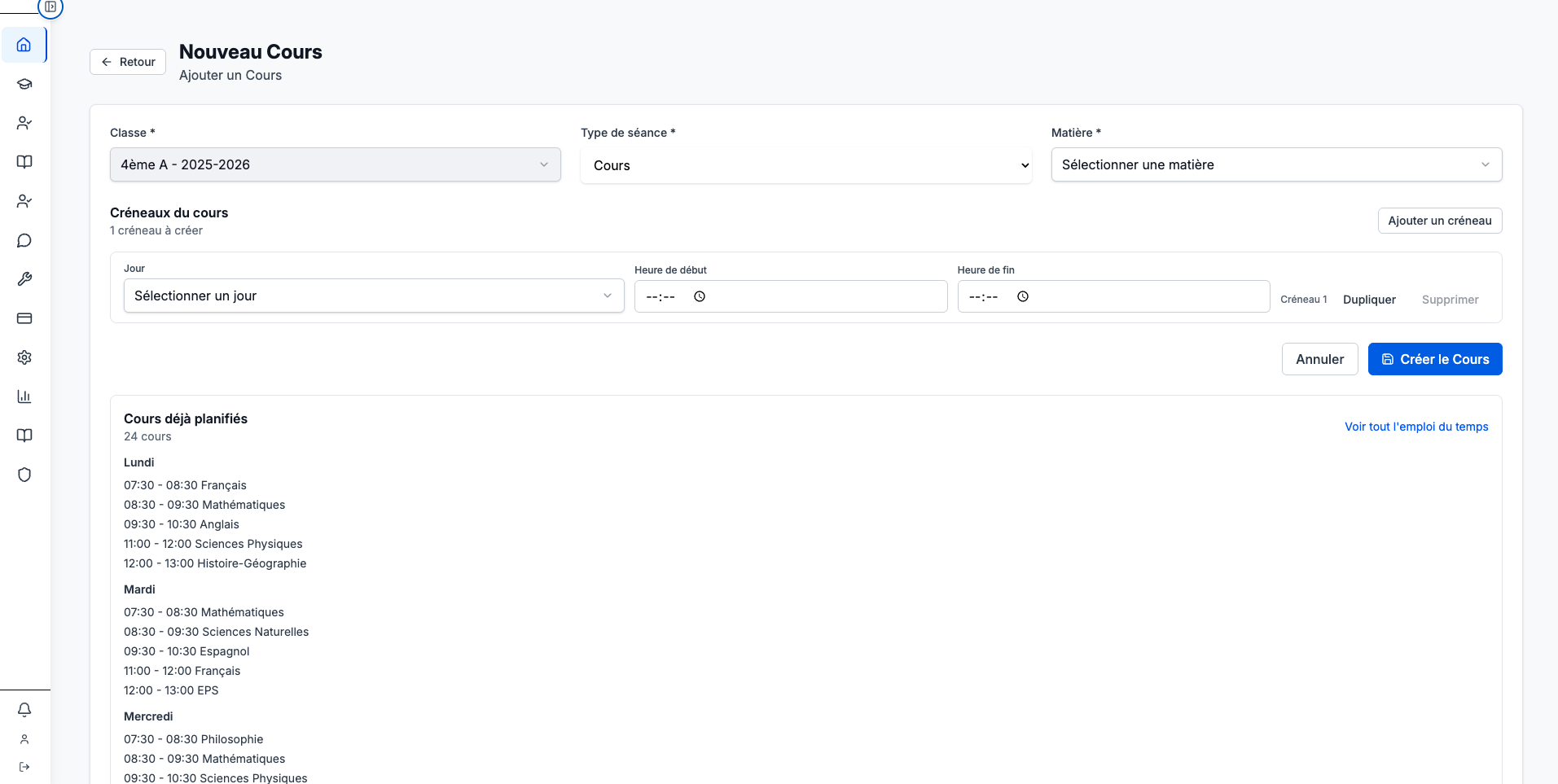Open the book icon between the two user-check icons
This screenshot has width=1558, height=784.
(x=24, y=162)
